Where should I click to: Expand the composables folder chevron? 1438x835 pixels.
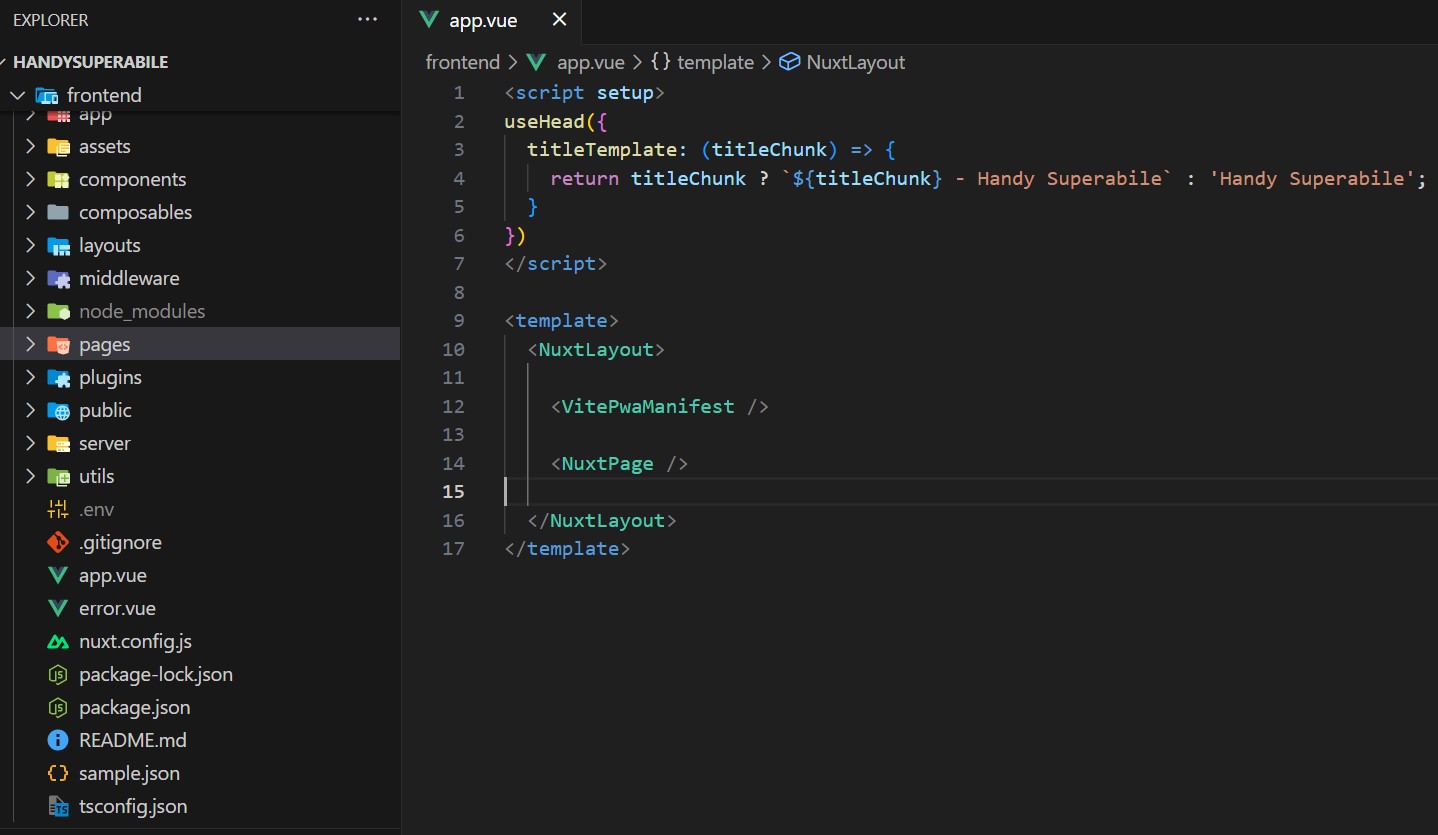tap(31, 213)
